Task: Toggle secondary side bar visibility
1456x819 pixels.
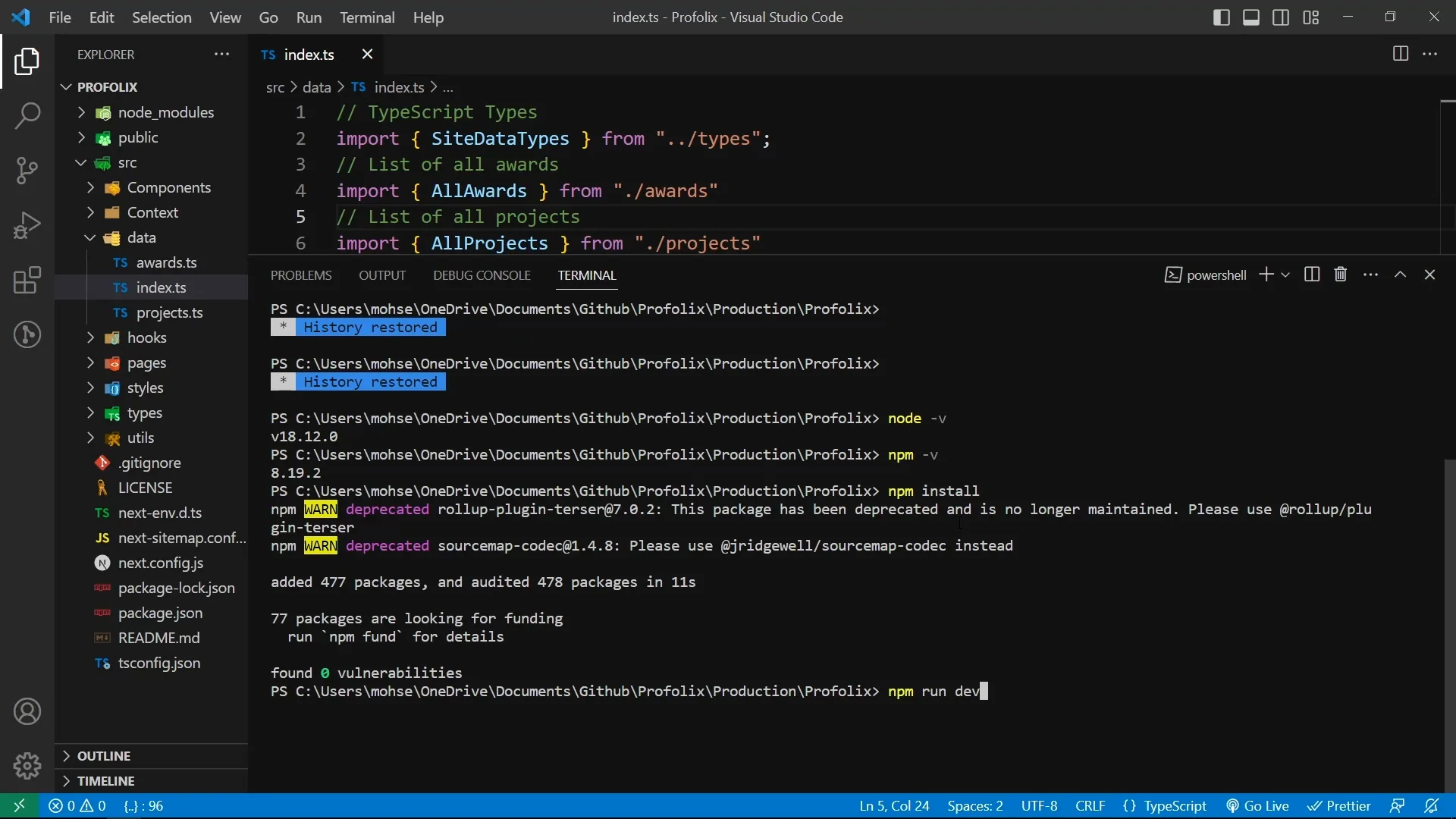Action: (1281, 17)
